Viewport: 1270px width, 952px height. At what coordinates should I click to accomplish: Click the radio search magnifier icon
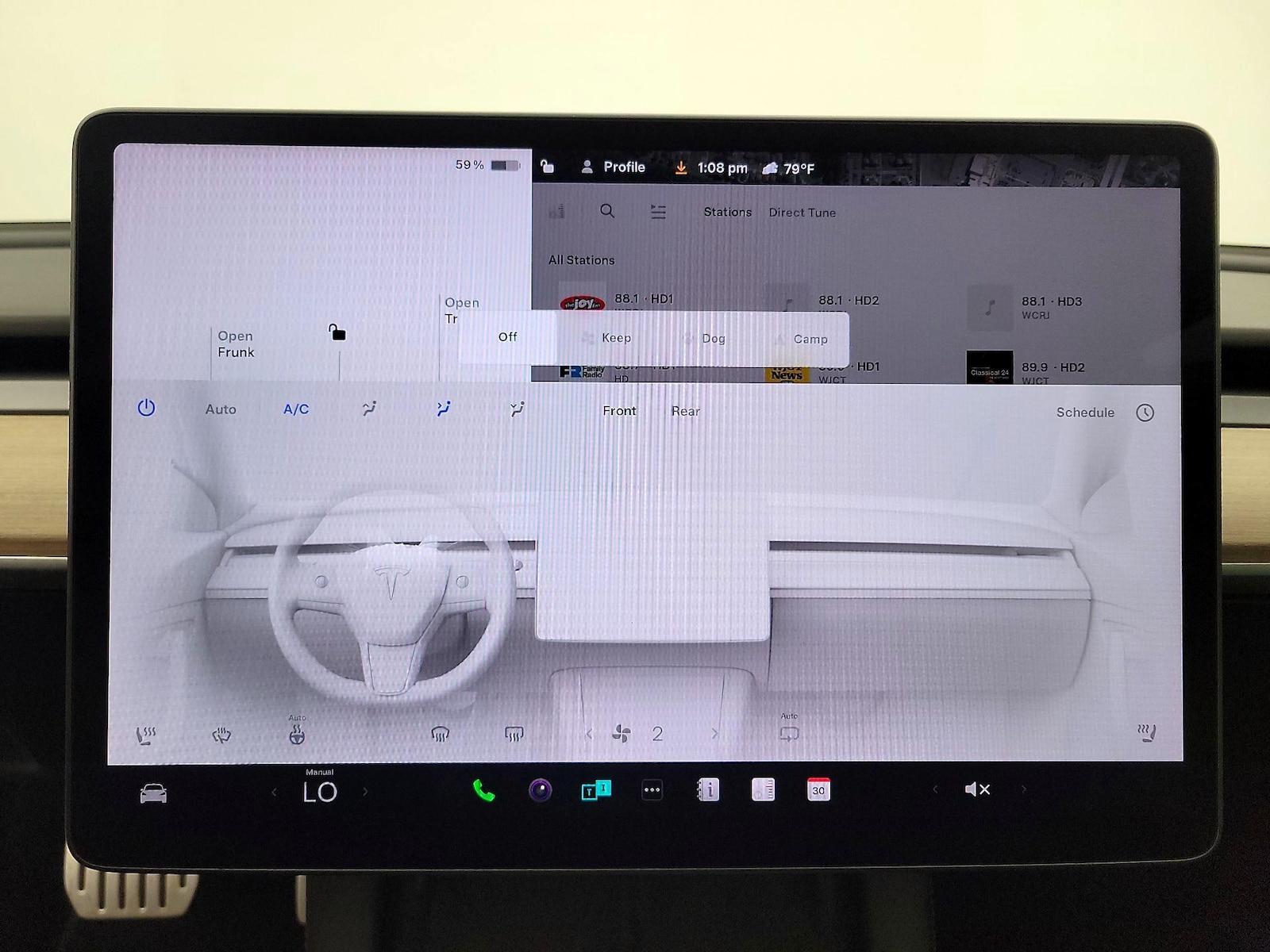click(607, 211)
